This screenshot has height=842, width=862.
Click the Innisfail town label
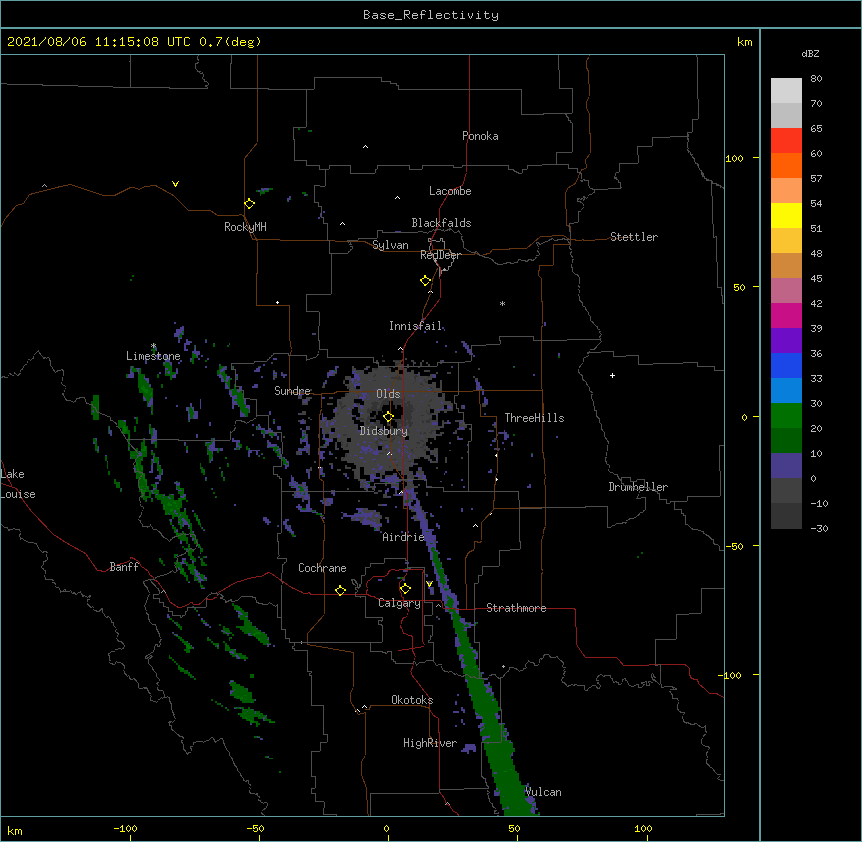click(416, 326)
